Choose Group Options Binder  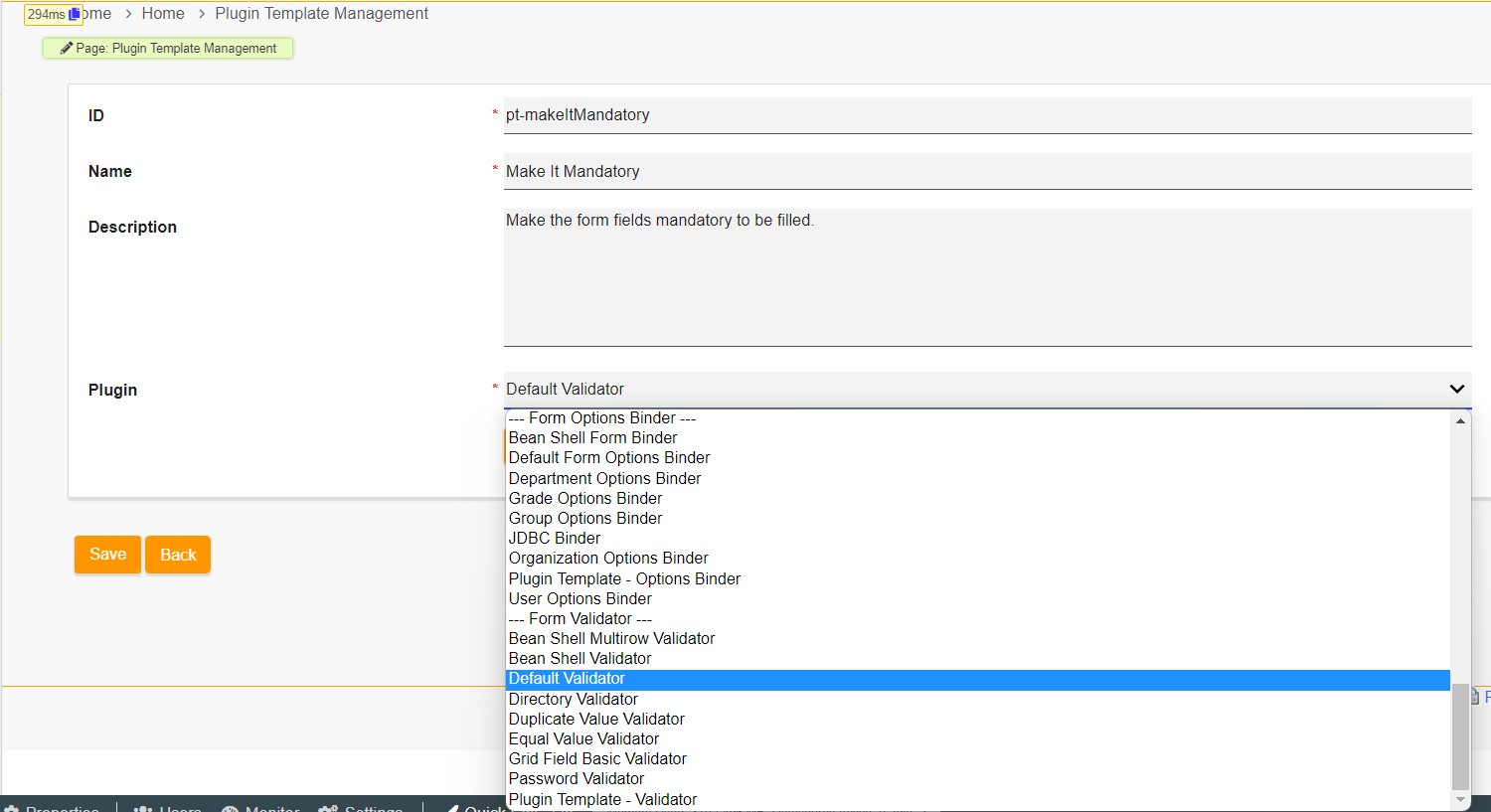click(978, 519)
